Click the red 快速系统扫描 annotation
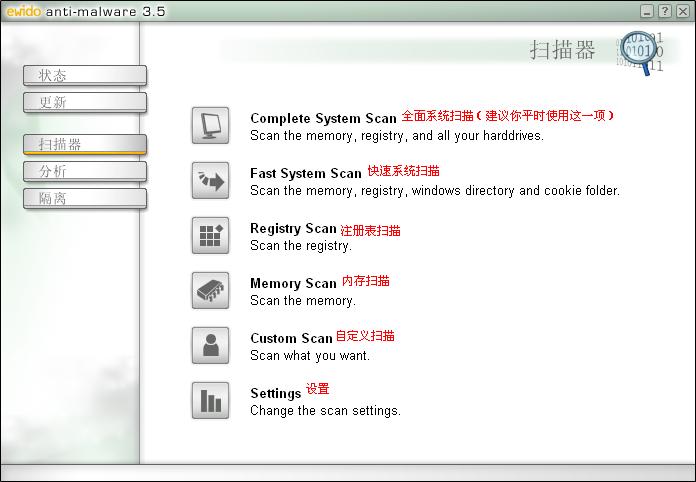The image size is (696, 482). coord(403,171)
